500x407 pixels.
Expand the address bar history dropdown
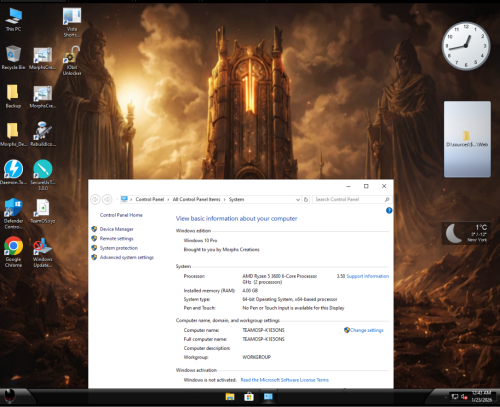pos(298,199)
